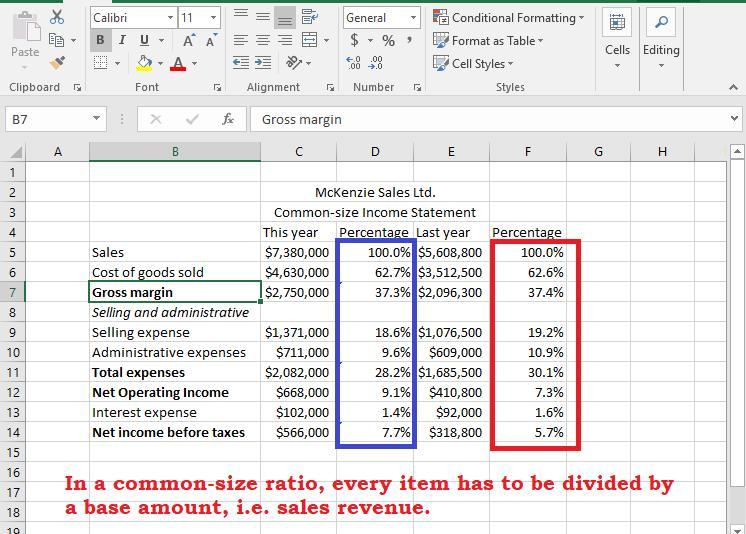Image resolution: width=746 pixels, height=534 pixels.
Task: Increase Decimal places
Action: [353, 63]
